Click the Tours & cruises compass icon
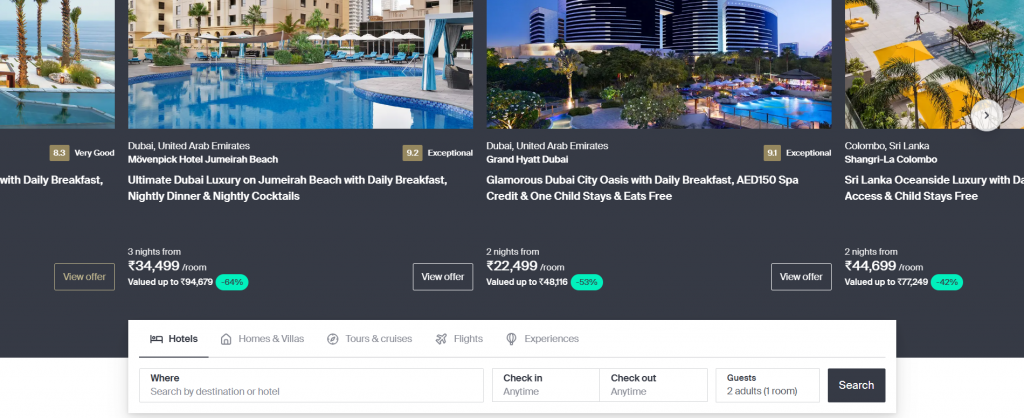Image resolution: width=1024 pixels, height=418 pixels. coord(332,339)
